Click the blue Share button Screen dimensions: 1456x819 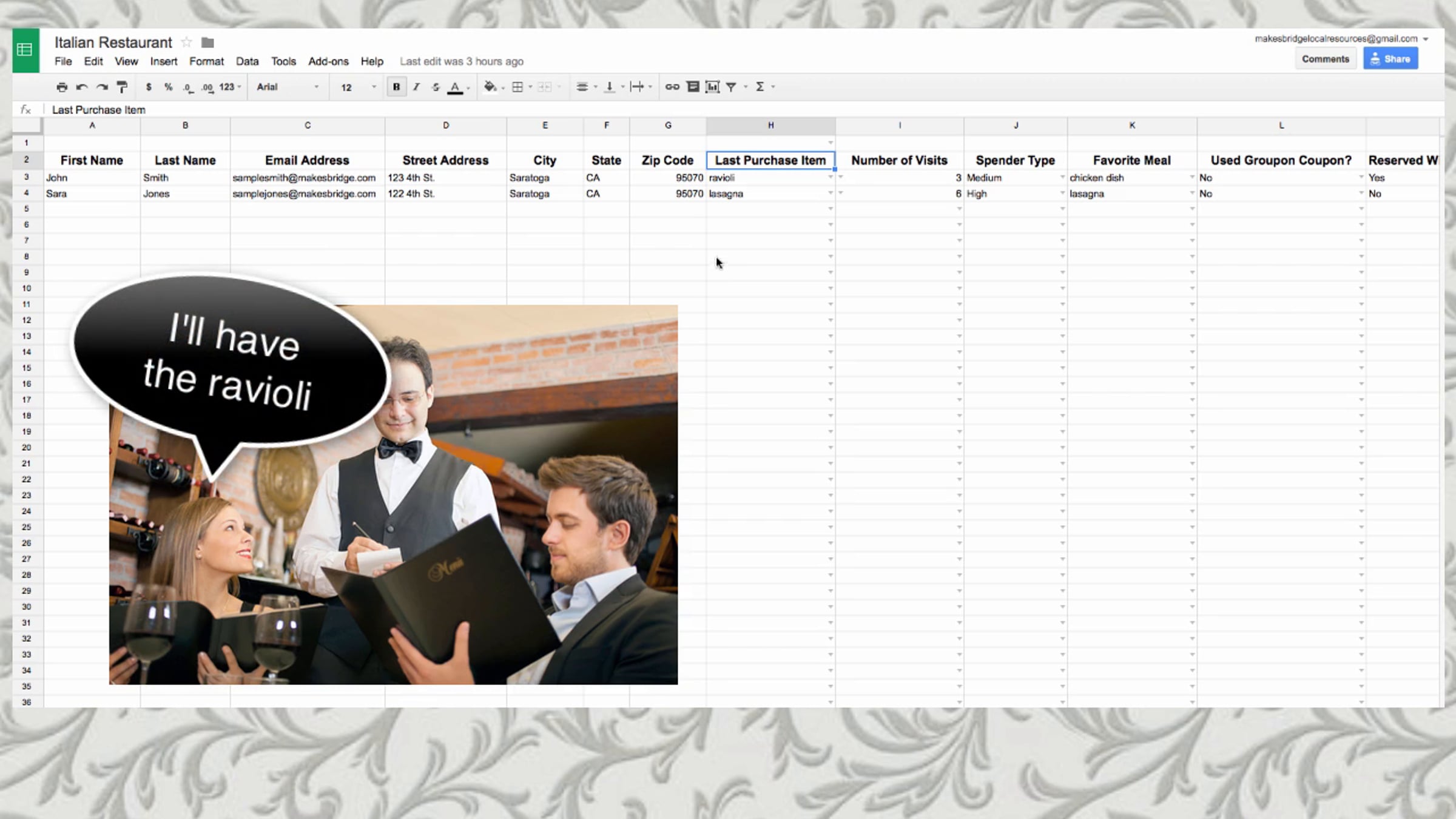[1390, 59]
